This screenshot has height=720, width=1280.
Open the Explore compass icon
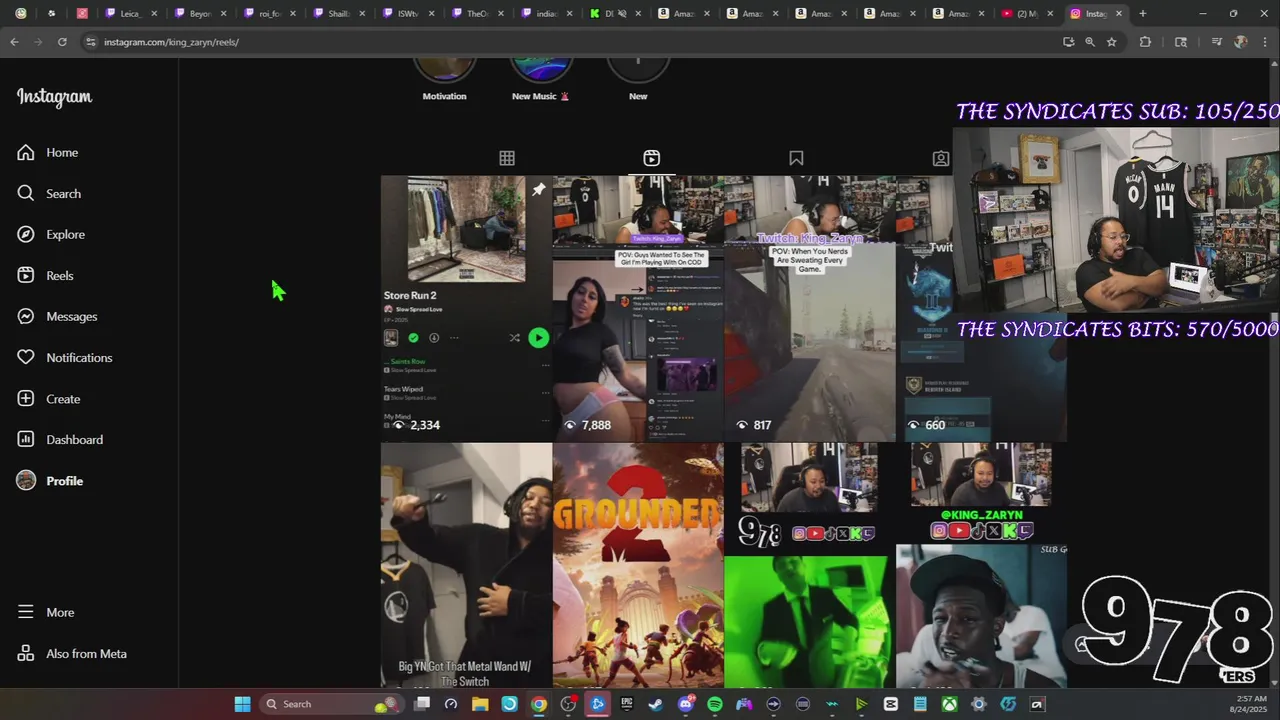click(26, 234)
